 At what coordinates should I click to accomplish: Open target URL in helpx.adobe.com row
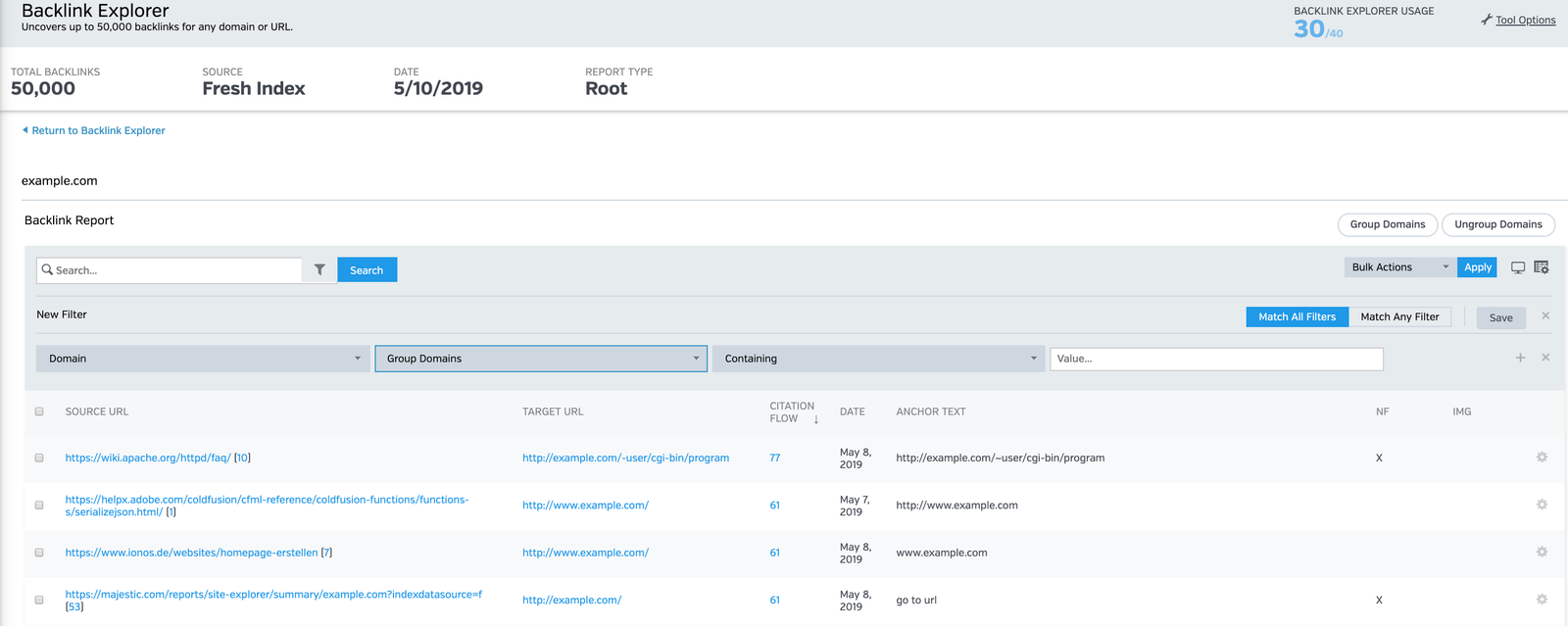coord(585,506)
